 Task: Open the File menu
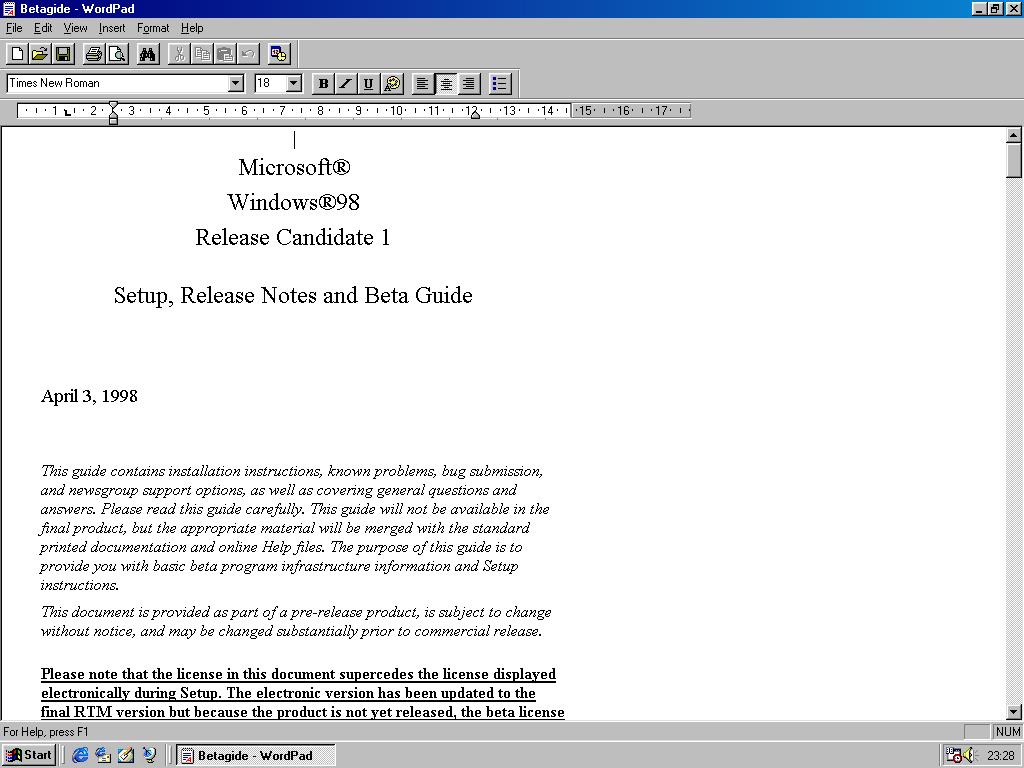click(14, 28)
